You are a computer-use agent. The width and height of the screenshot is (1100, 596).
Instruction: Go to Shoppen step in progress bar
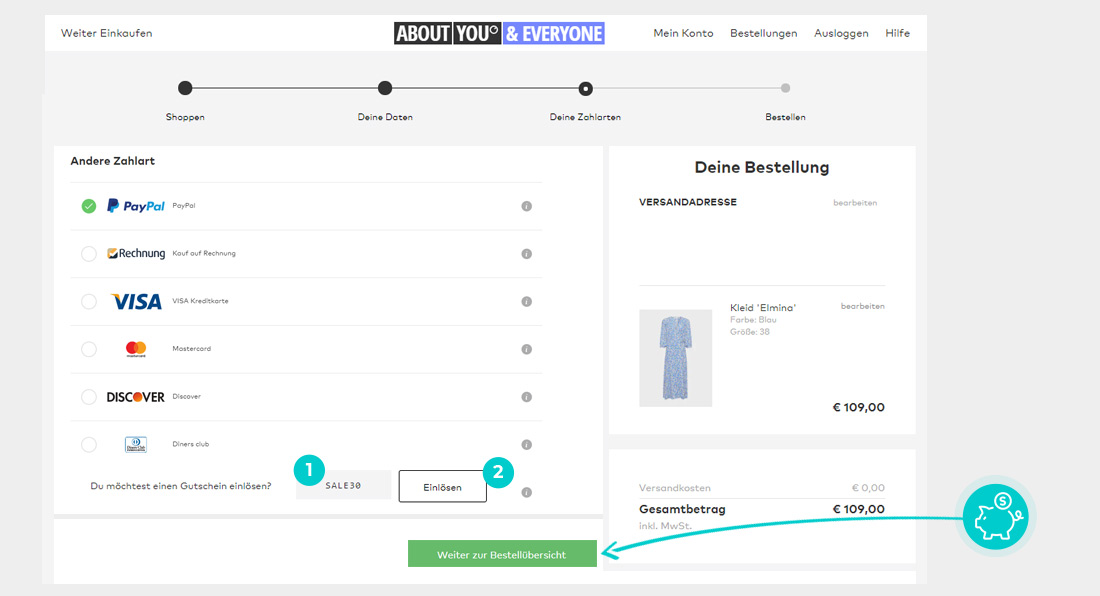[x=185, y=88]
